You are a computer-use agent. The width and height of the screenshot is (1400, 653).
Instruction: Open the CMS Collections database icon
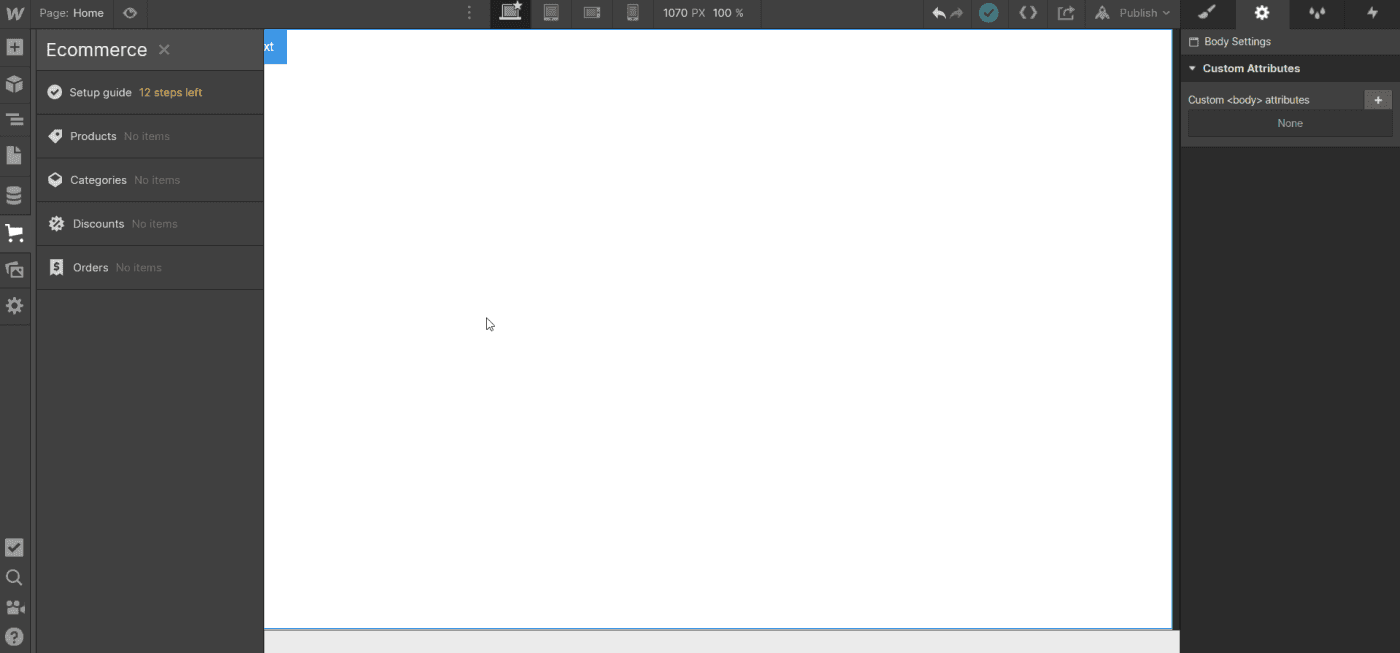(x=14, y=195)
